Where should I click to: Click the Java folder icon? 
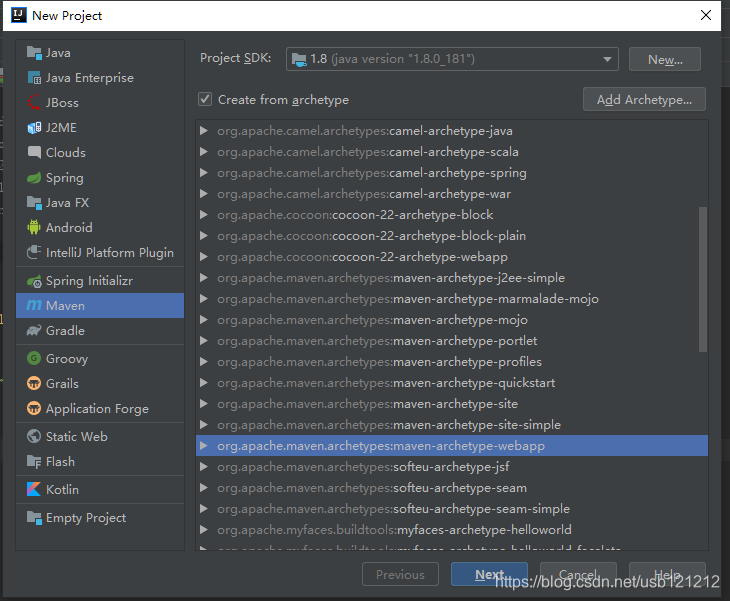click(34, 53)
